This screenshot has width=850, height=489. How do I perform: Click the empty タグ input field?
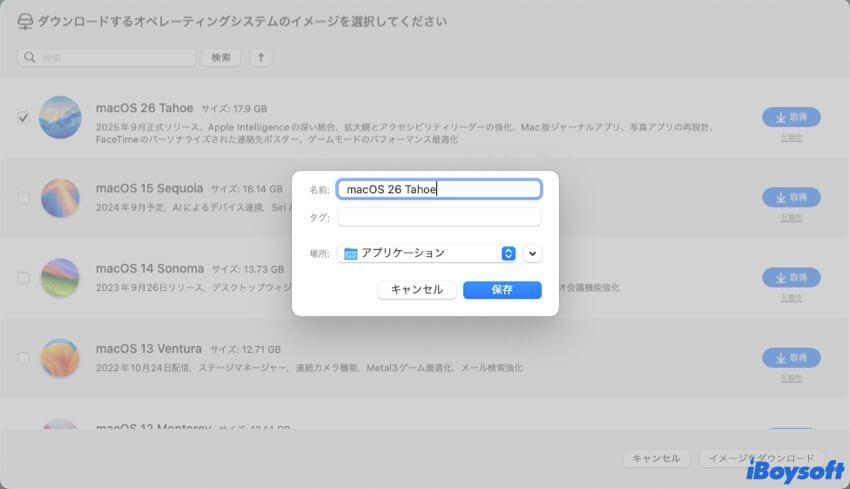(439, 217)
